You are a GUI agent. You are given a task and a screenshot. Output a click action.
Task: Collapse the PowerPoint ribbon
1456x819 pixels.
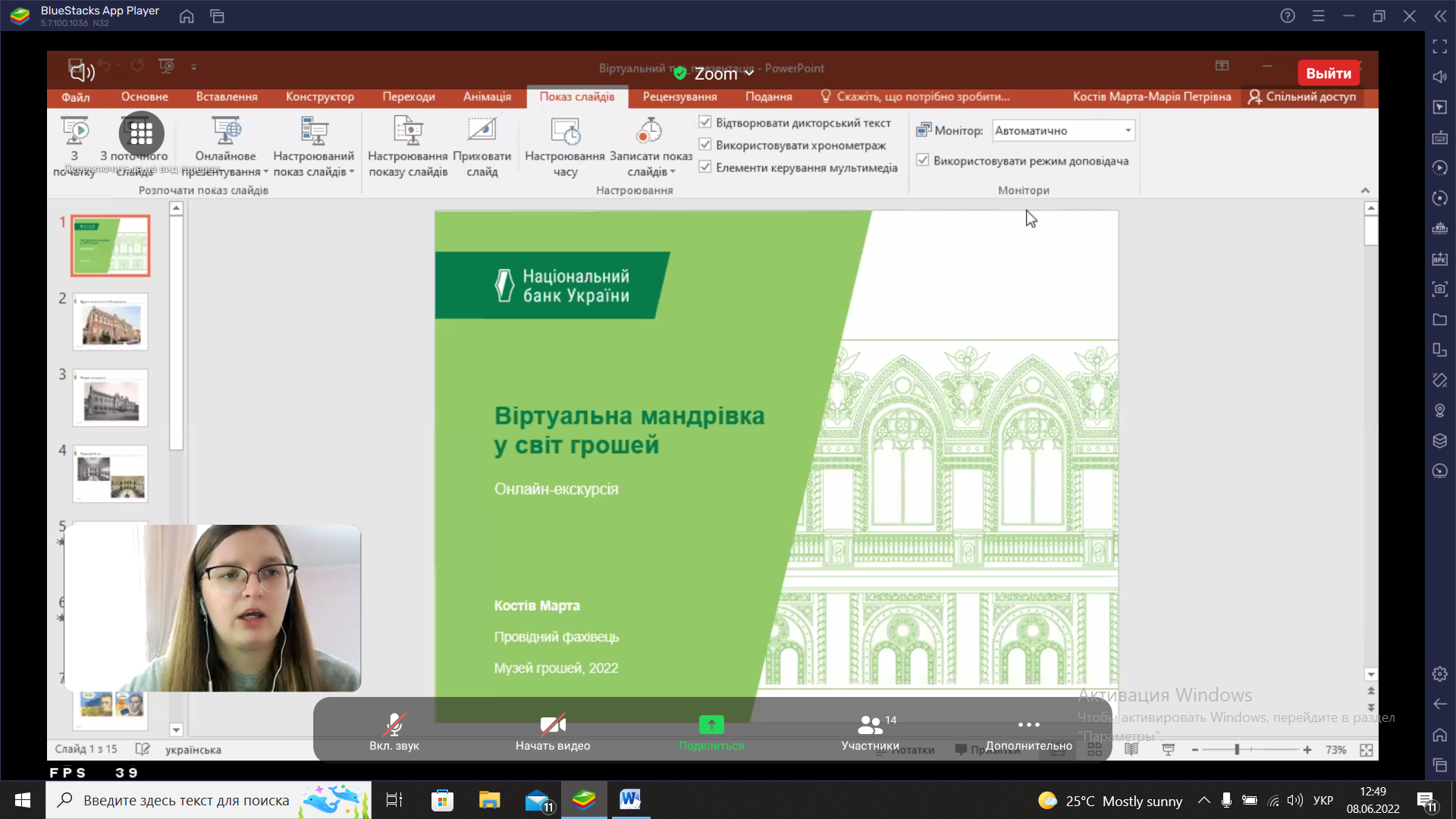click(1365, 190)
